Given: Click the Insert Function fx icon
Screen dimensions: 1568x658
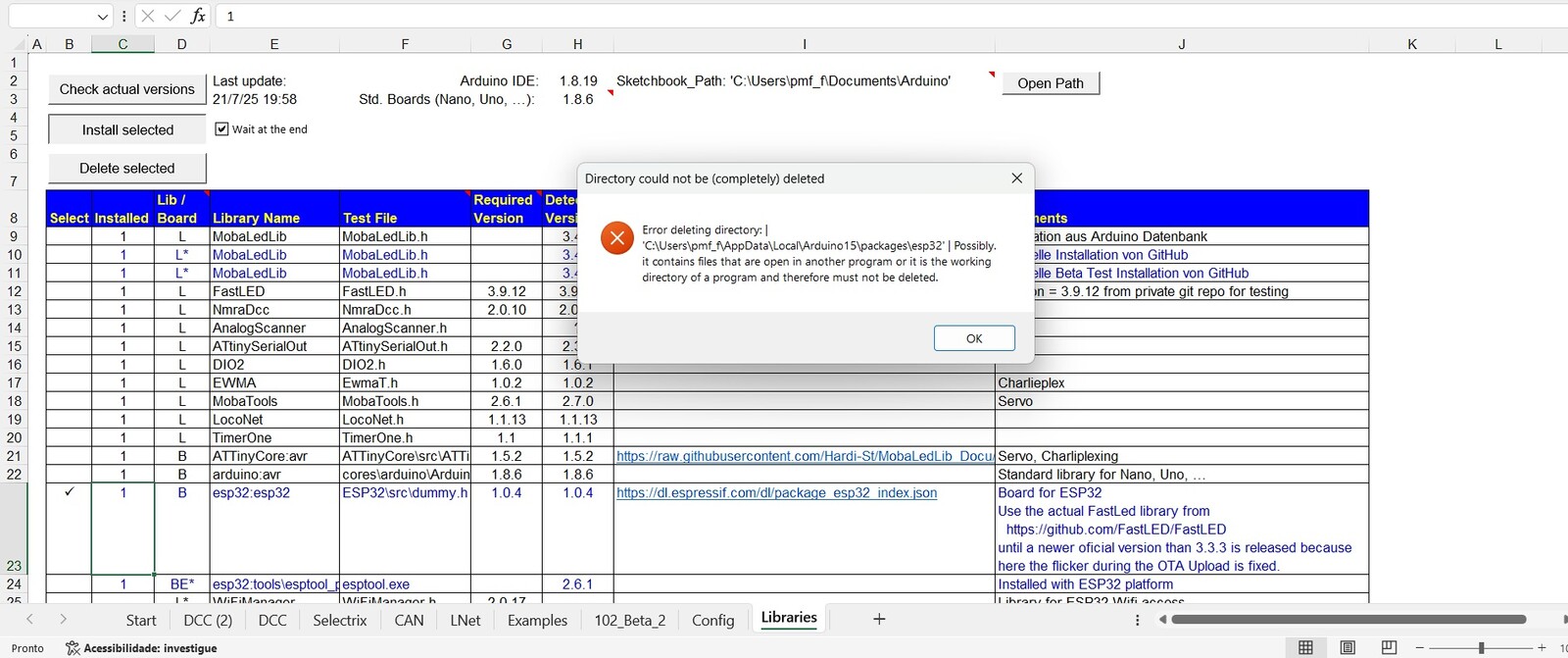Looking at the screenshot, I should coord(198,16).
